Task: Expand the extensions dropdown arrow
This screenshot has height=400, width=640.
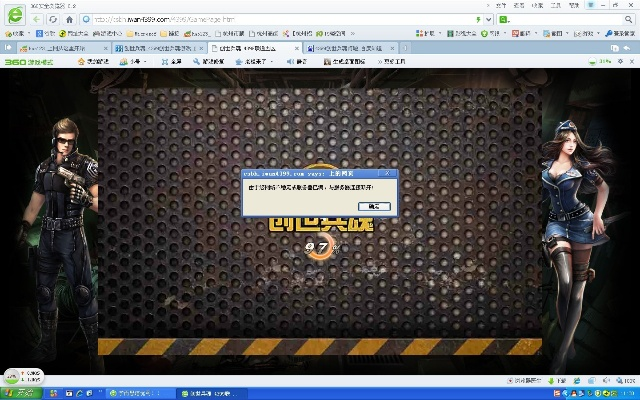Action: 440,33
